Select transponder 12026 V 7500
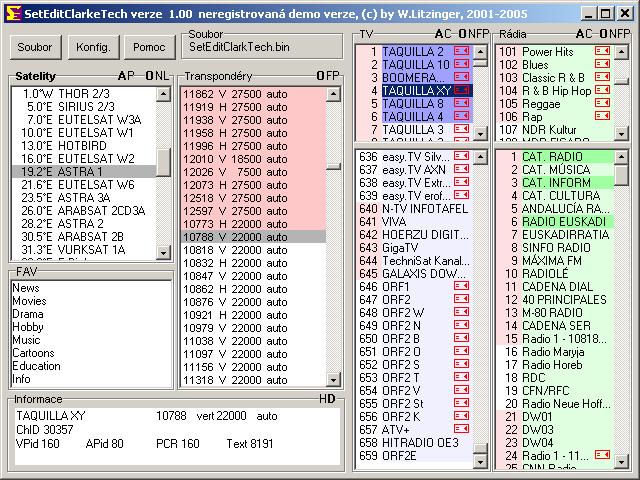 coord(253,172)
